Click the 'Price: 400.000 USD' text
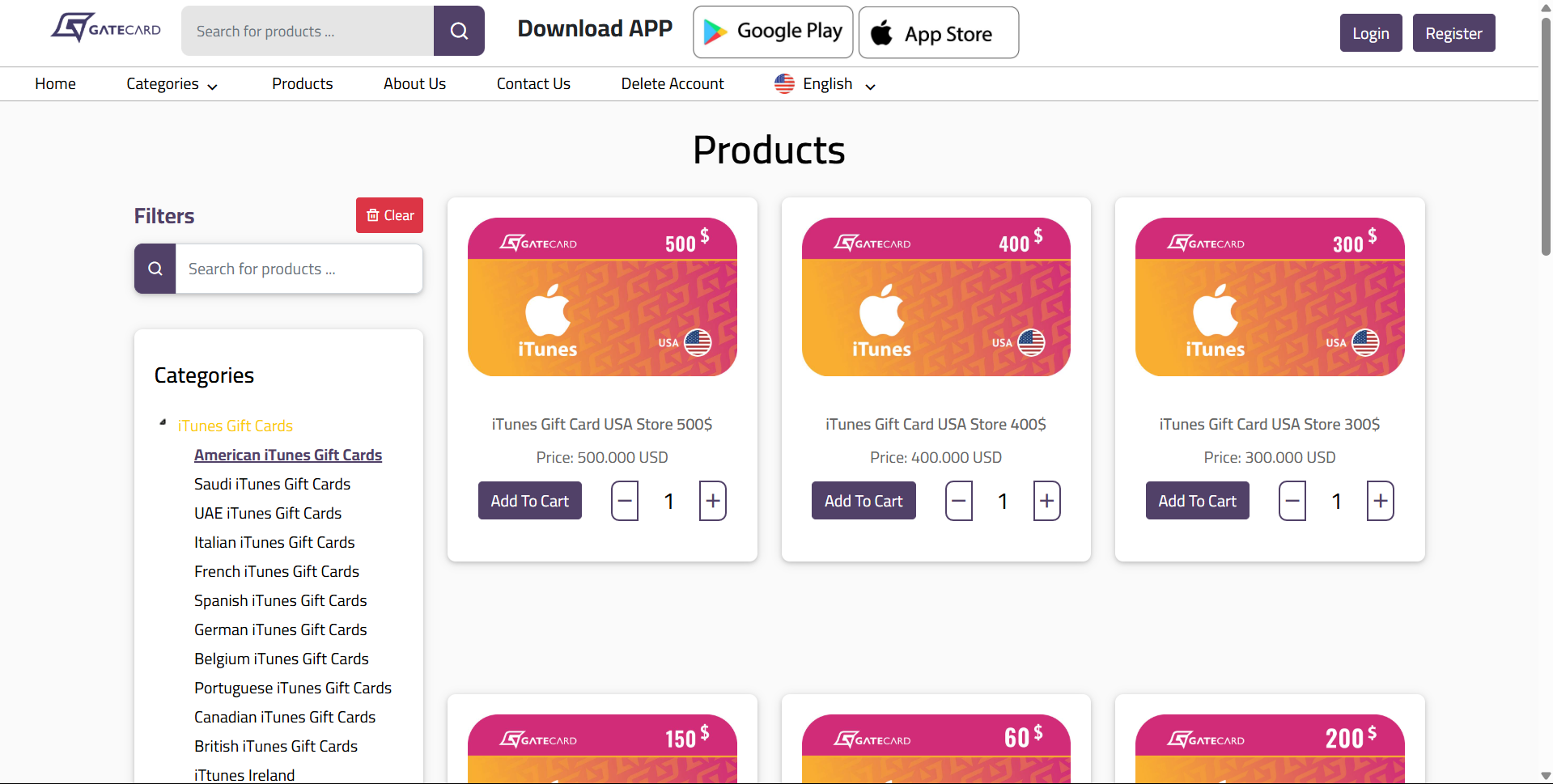This screenshot has height=784, width=1553. coord(936,457)
